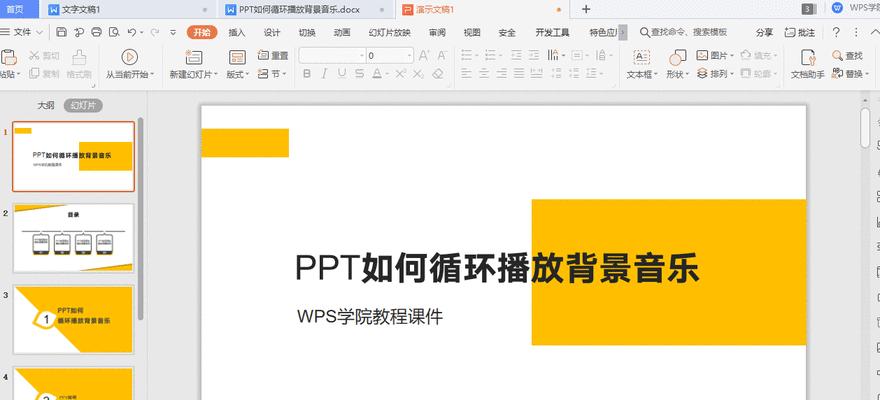Toggle Bold formatting
Viewport: 880px width, 400px height.
point(306,73)
